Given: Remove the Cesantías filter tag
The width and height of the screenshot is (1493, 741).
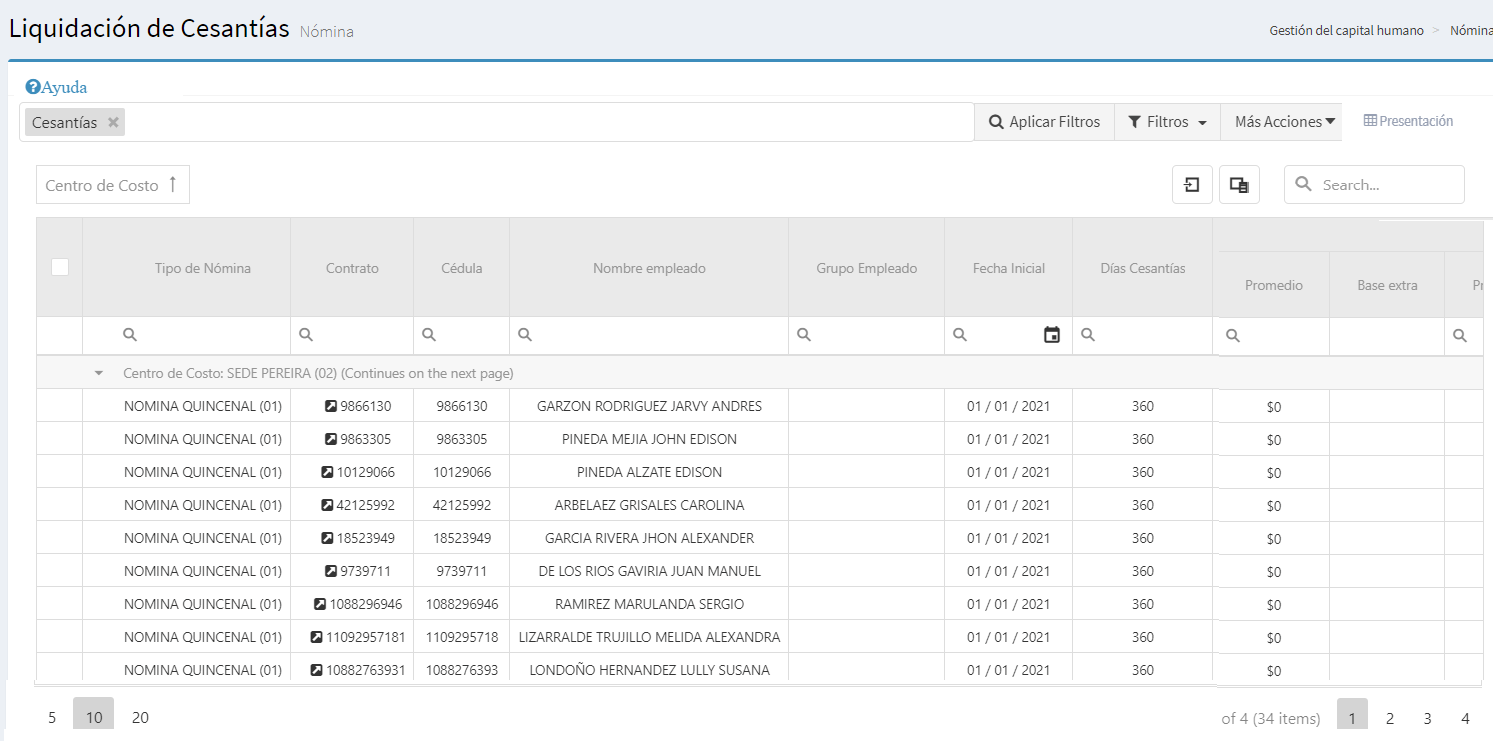Looking at the screenshot, I should pos(114,122).
